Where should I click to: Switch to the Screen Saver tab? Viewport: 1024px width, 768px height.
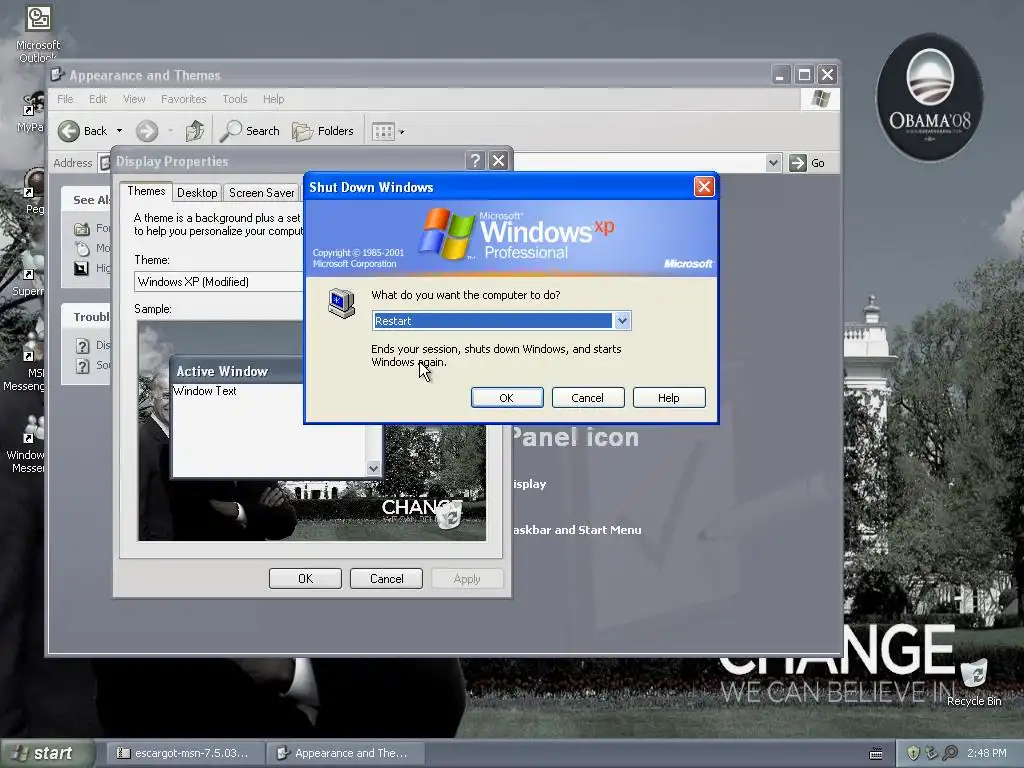[261, 193]
